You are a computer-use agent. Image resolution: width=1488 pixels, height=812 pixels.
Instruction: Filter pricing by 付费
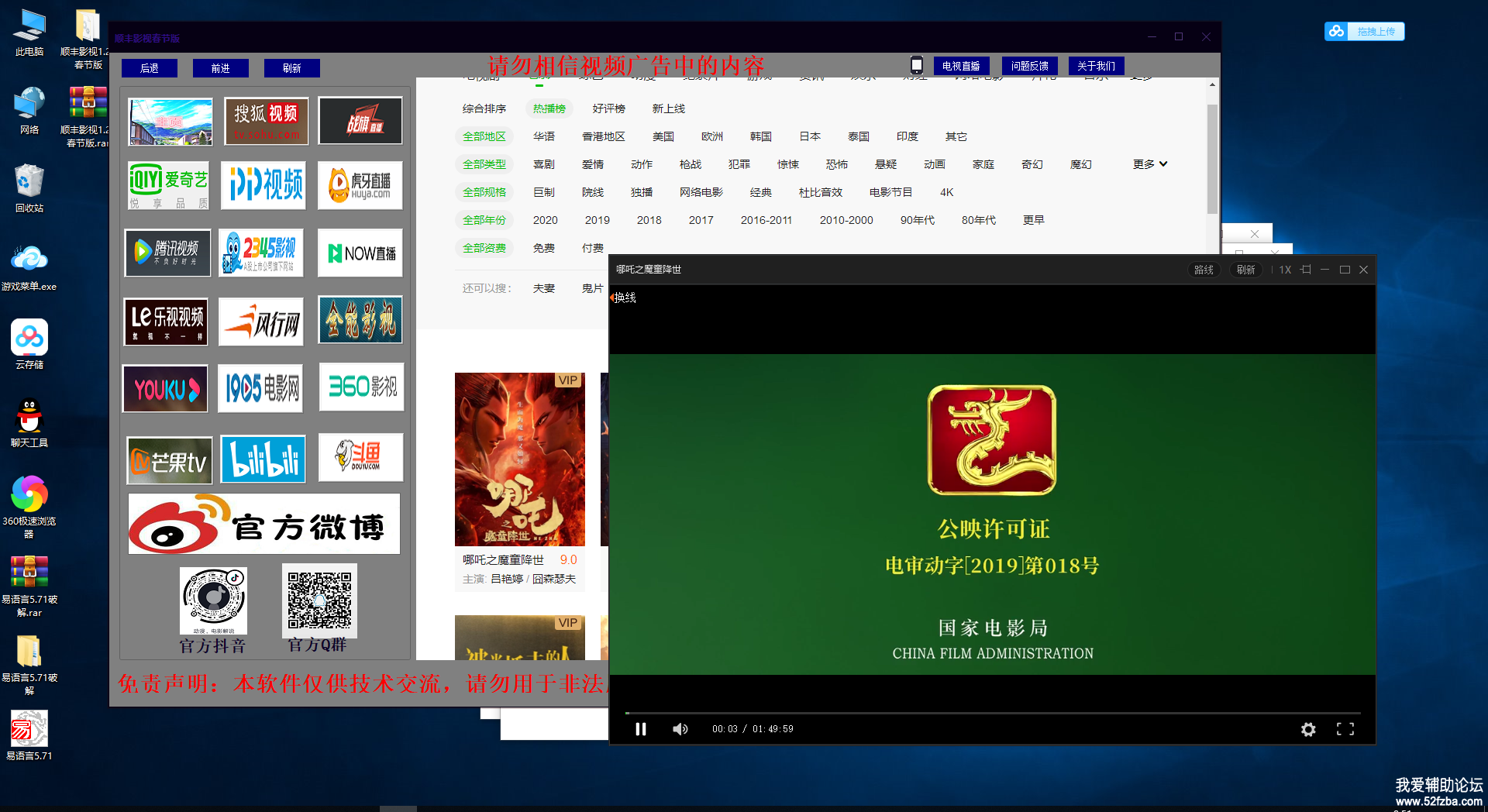pyautogui.click(x=593, y=248)
